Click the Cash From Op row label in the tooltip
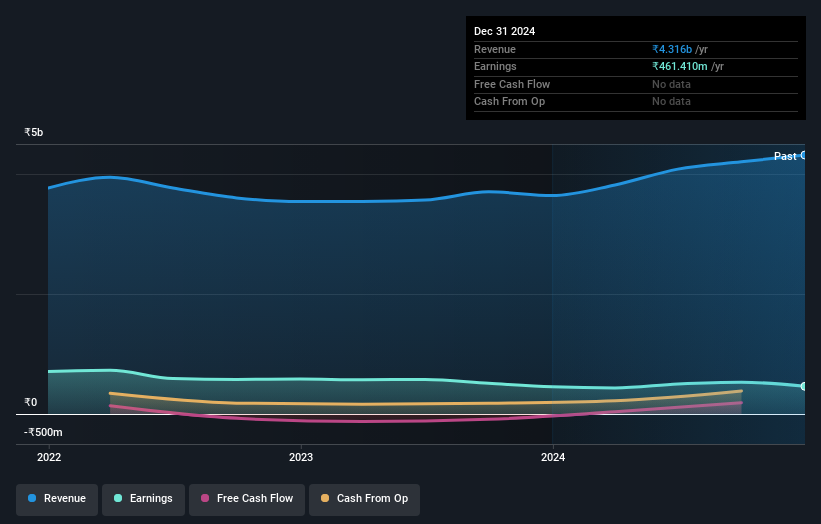The width and height of the screenshot is (821, 524). (x=509, y=102)
